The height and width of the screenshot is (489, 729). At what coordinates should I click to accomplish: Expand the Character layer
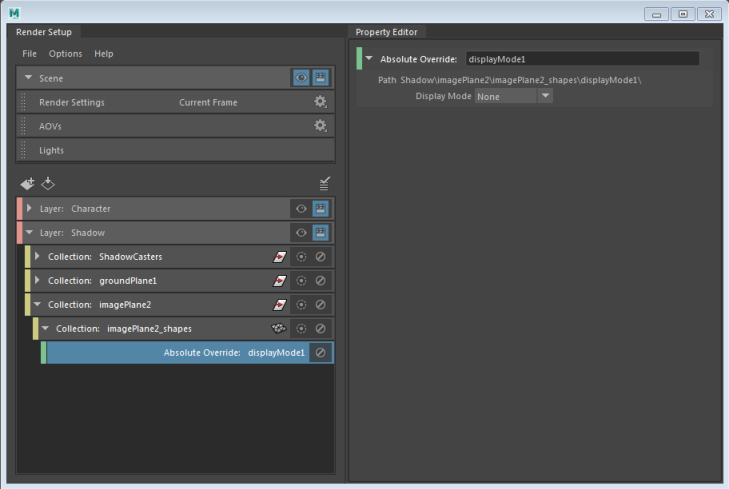coord(29,208)
